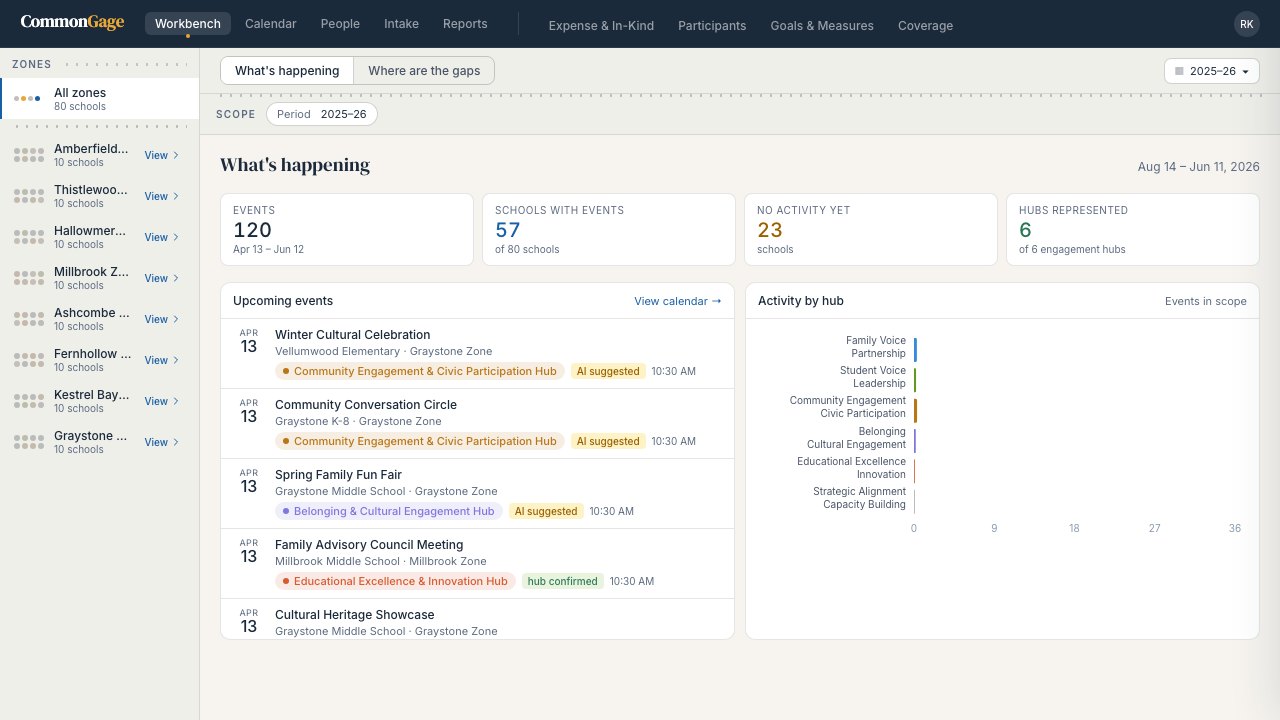Screen dimensions: 1280x720
Task: Expand Fernhollow zone with View chevron
Action: 162,360
